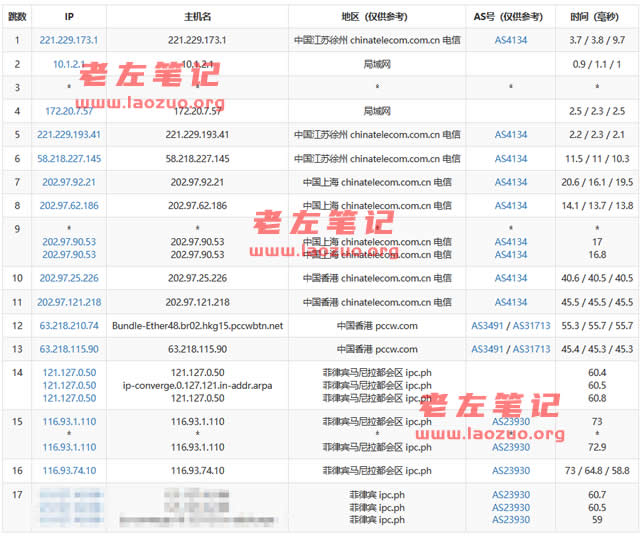This screenshot has width=642, height=536.
Task: Click the 202.97.25.226 IP link in hop 10
Action: pyautogui.click(x=69, y=278)
